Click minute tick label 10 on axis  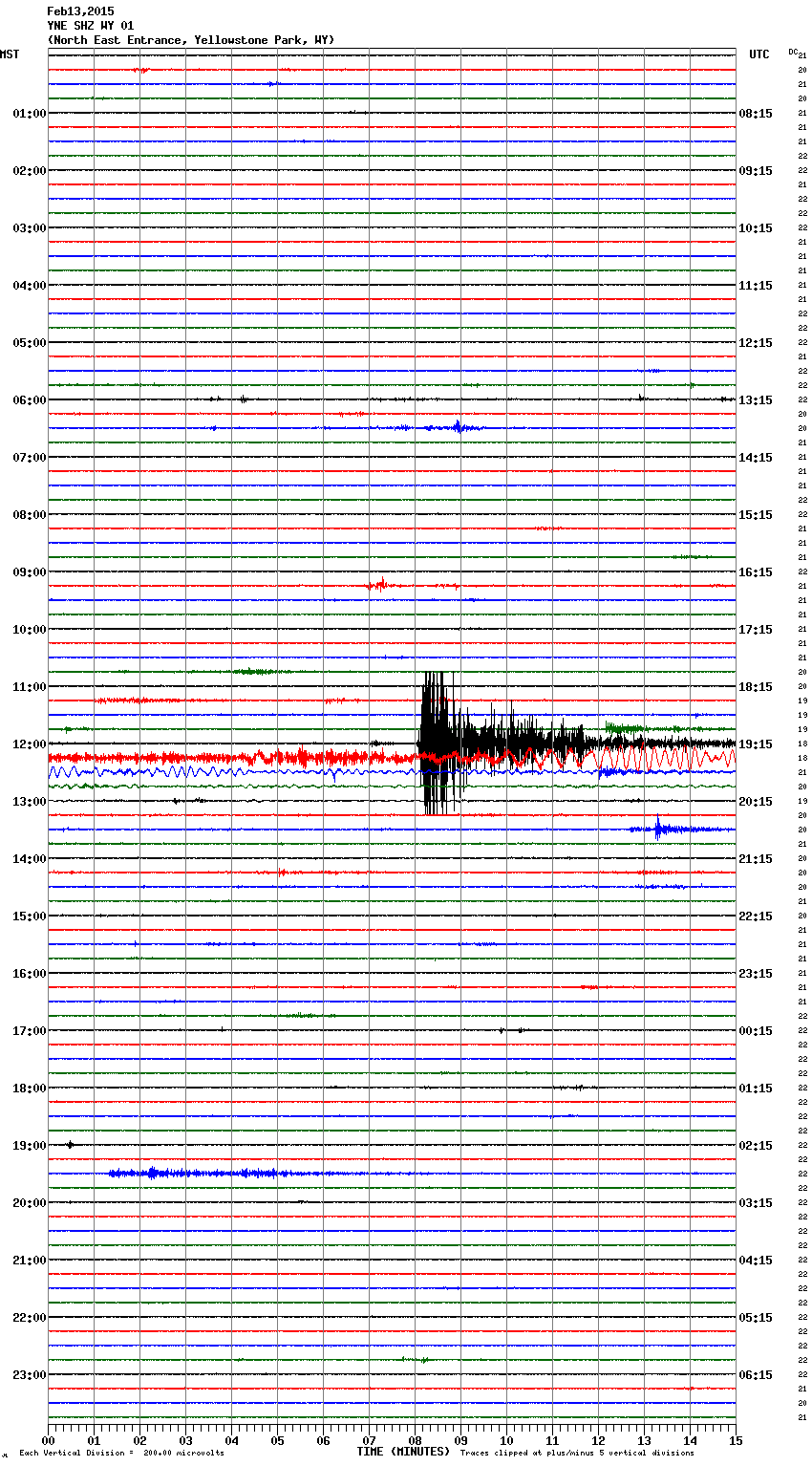[x=506, y=1440]
